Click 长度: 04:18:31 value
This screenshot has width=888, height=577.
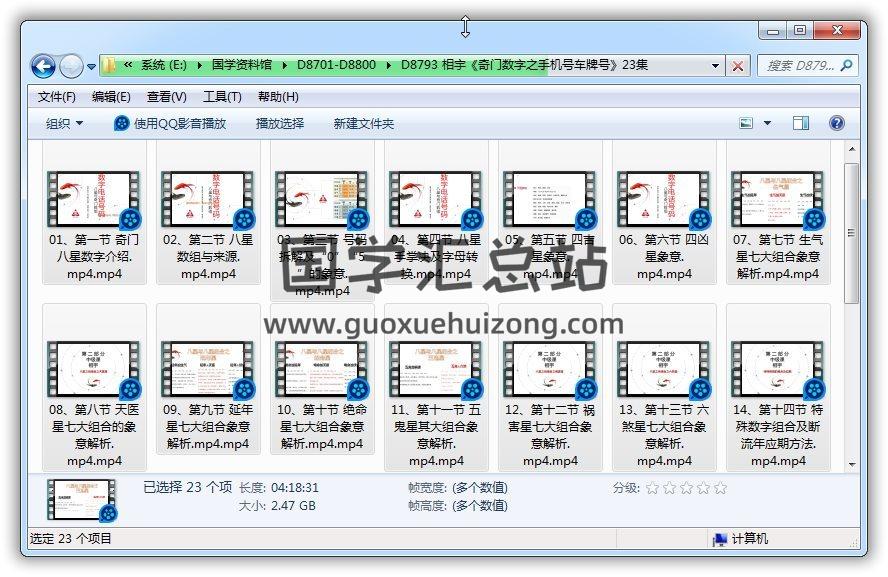click(294, 488)
